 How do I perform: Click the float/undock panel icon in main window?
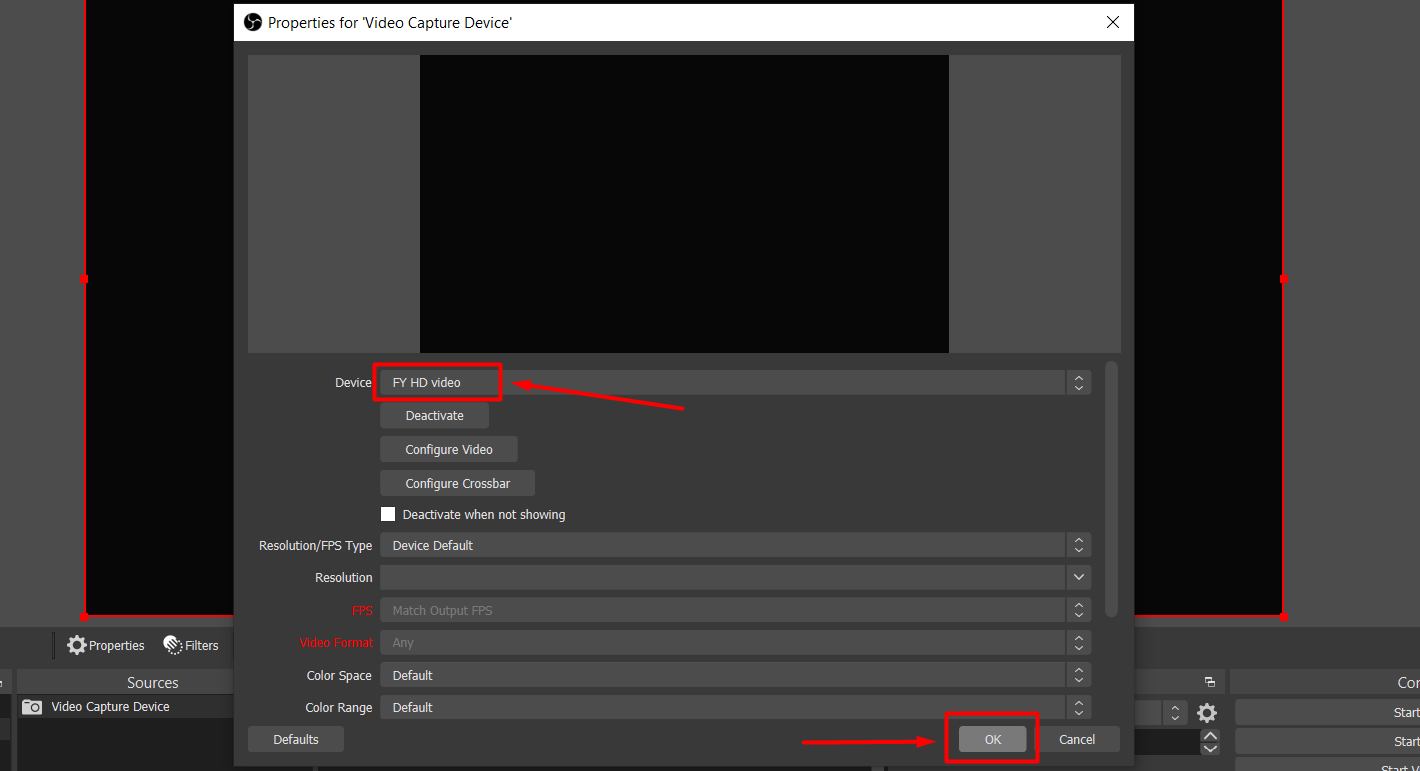click(x=1209, y=682)
